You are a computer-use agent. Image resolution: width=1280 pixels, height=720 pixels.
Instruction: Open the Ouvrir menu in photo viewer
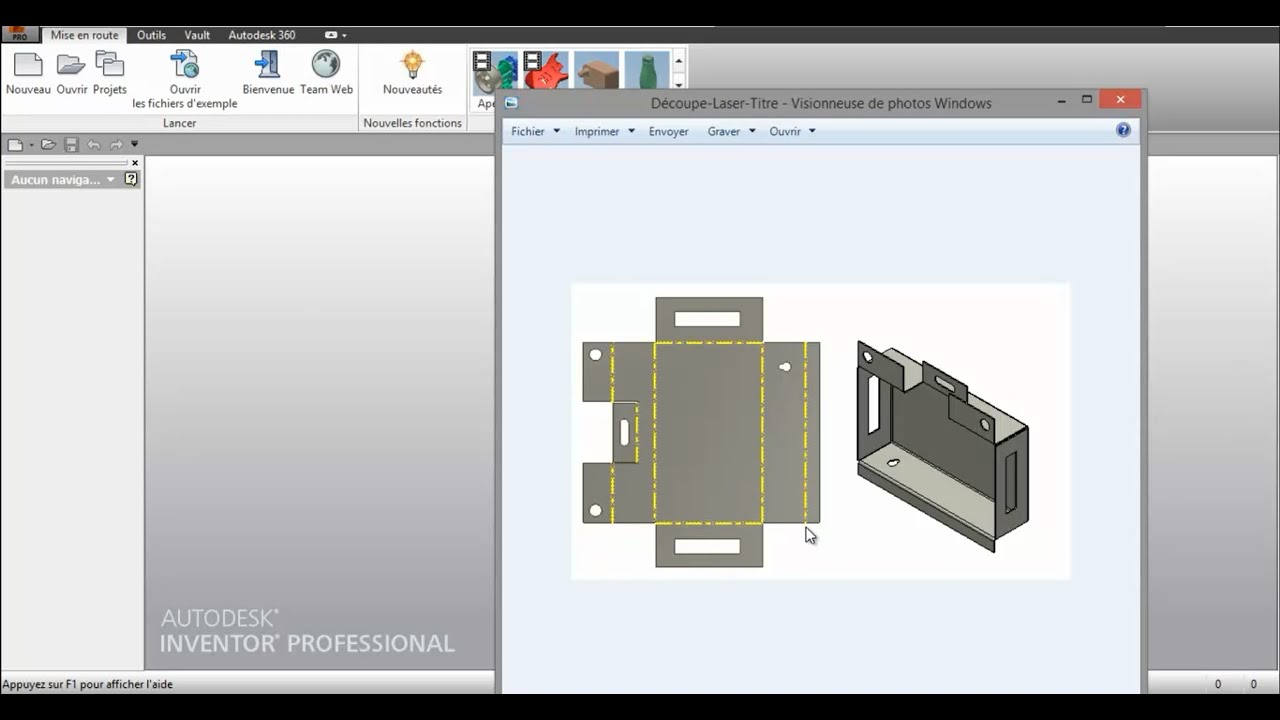(792, 131)
